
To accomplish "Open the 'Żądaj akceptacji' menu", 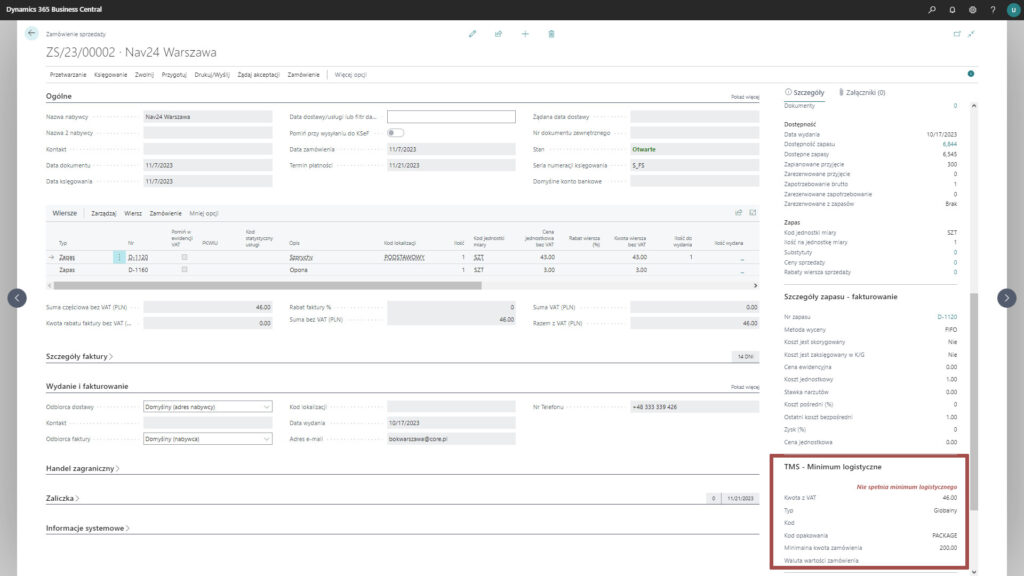I will click(x=259, y=75).
